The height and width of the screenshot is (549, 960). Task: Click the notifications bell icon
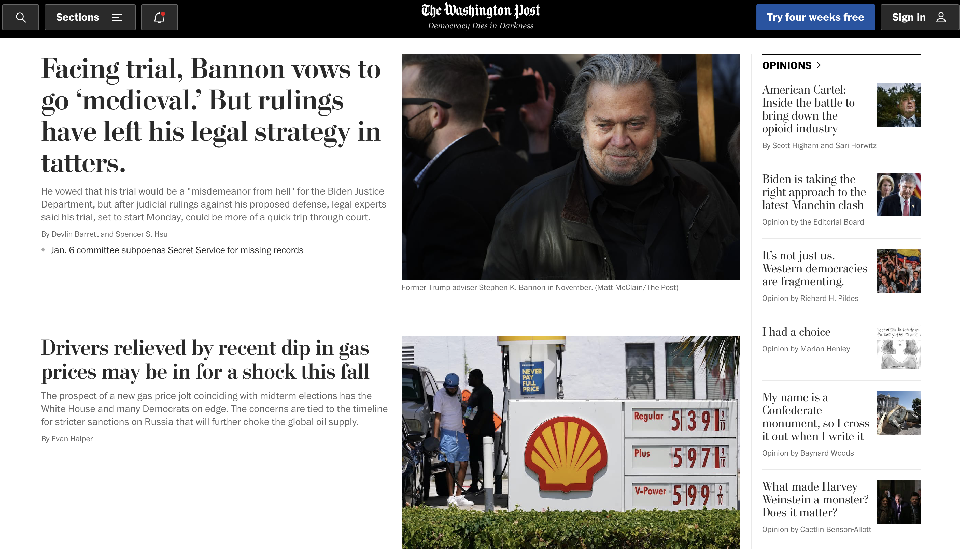159,17
